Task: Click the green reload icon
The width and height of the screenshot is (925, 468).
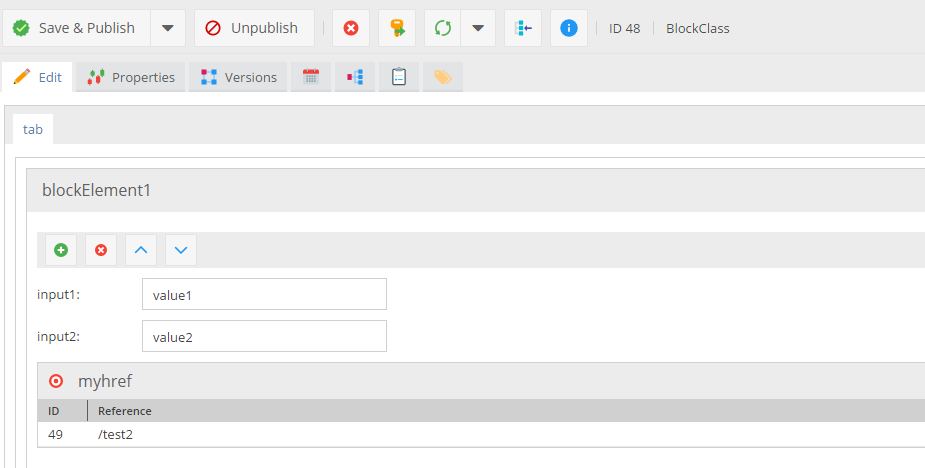Action: pos(442,28)
